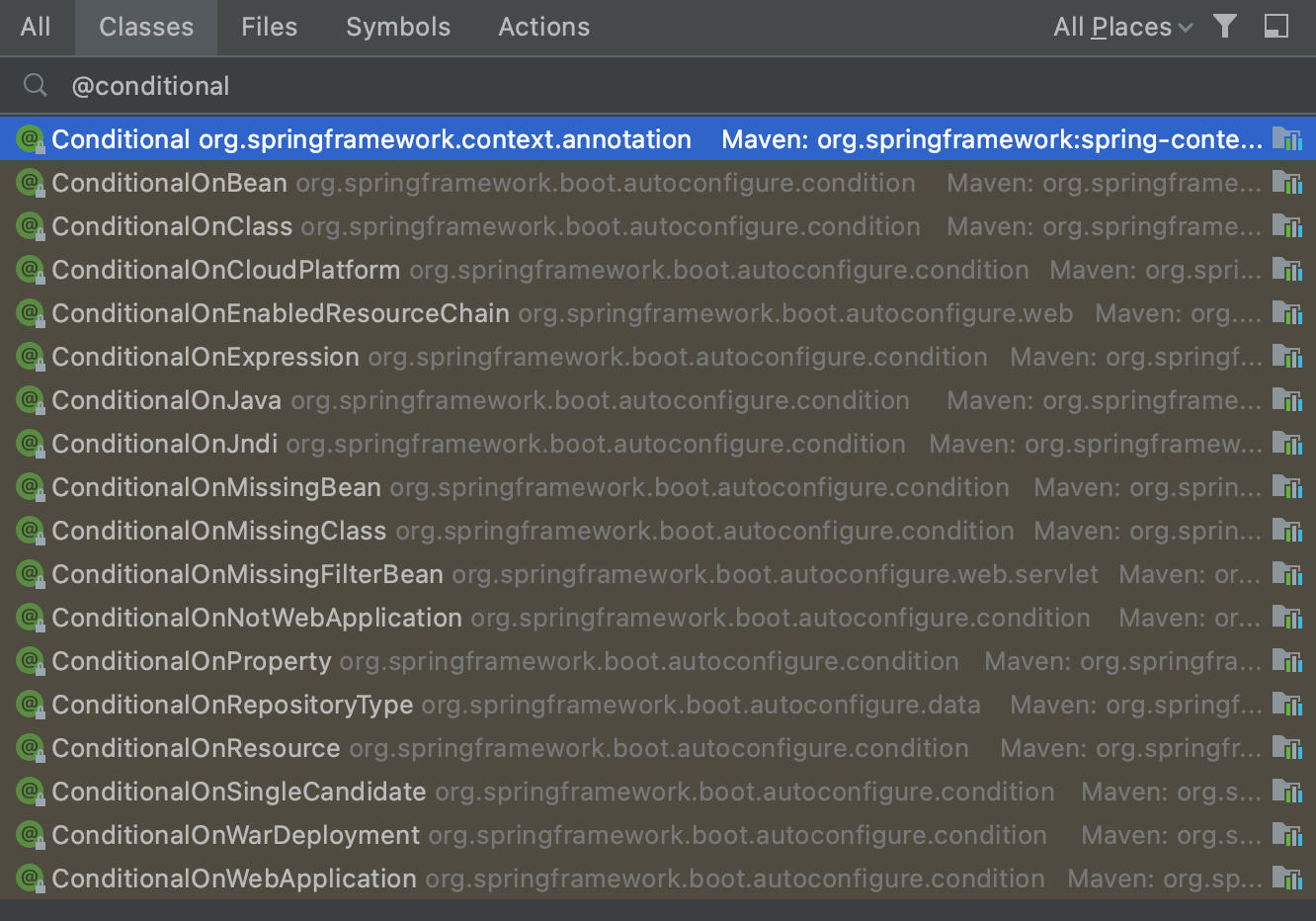Click library icon on ConditionalOnClass row

[1287, 226]
